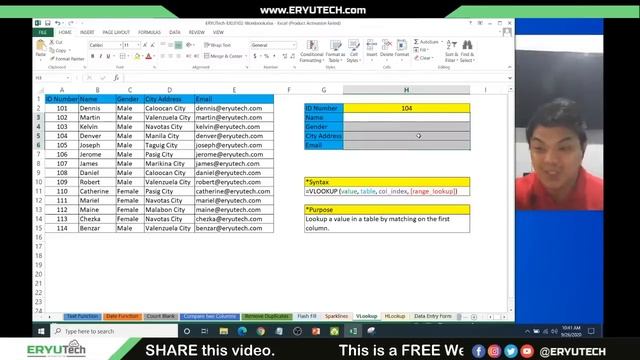Toggle Top Align
This screenshot has height=360, width=640.
coord(163,45)
